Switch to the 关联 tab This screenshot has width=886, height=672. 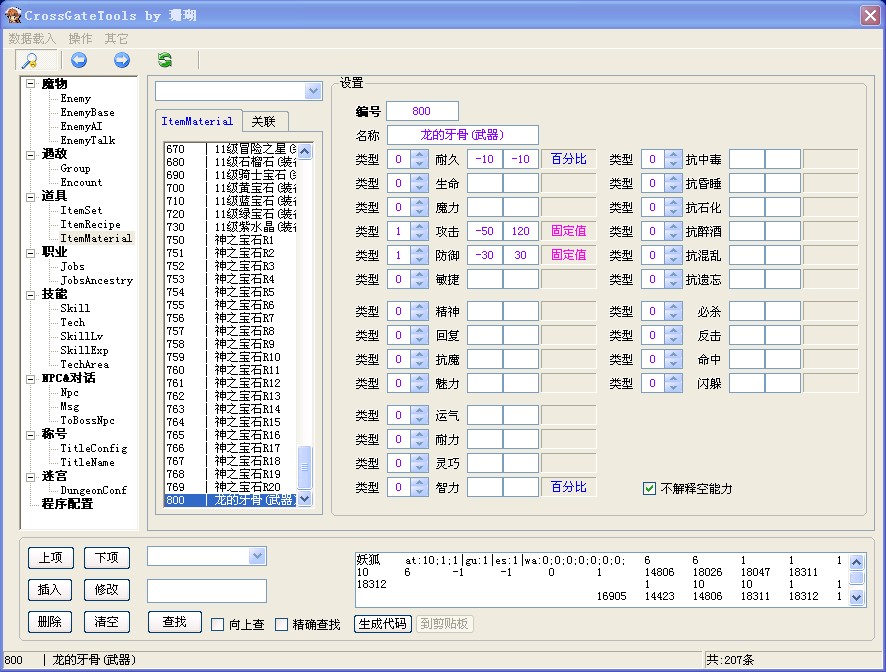click(x=264, y=121)
